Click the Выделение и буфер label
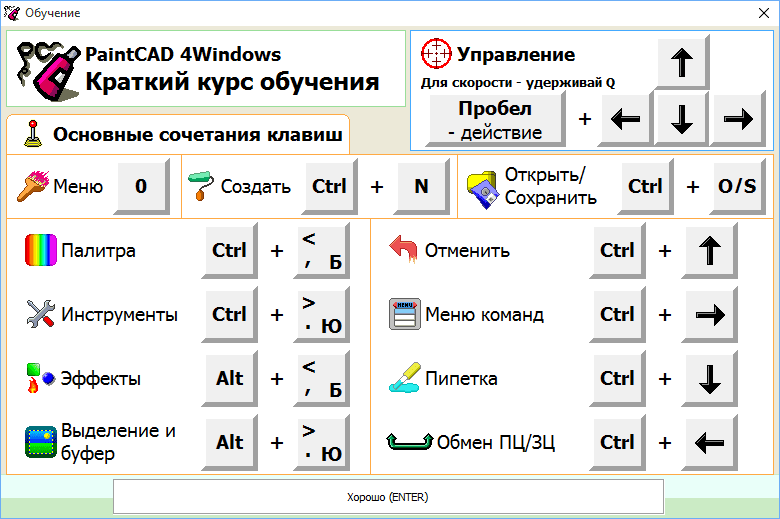 (118, 442)
